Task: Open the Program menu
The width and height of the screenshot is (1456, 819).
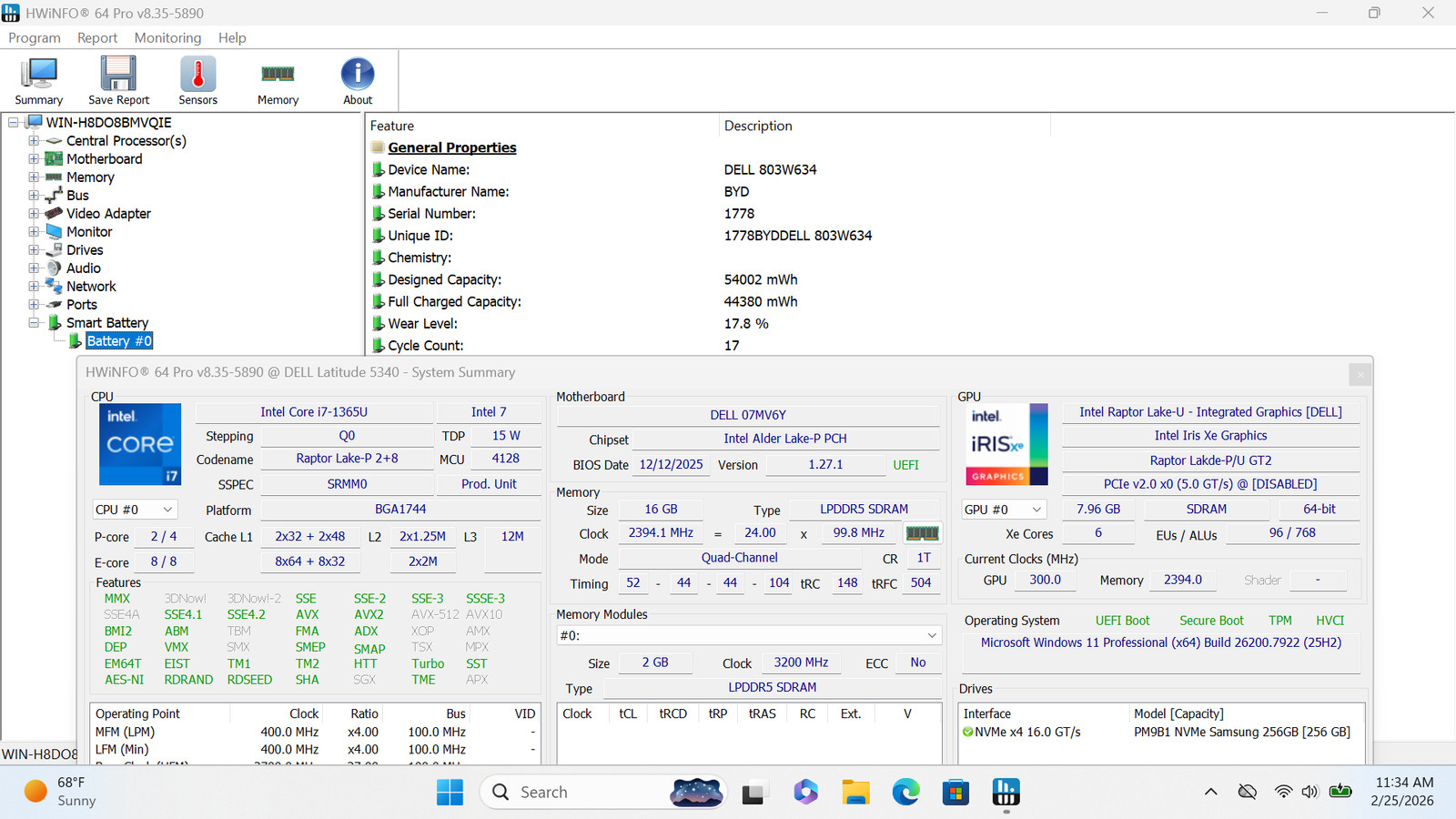Action: [x=35, y=37]
